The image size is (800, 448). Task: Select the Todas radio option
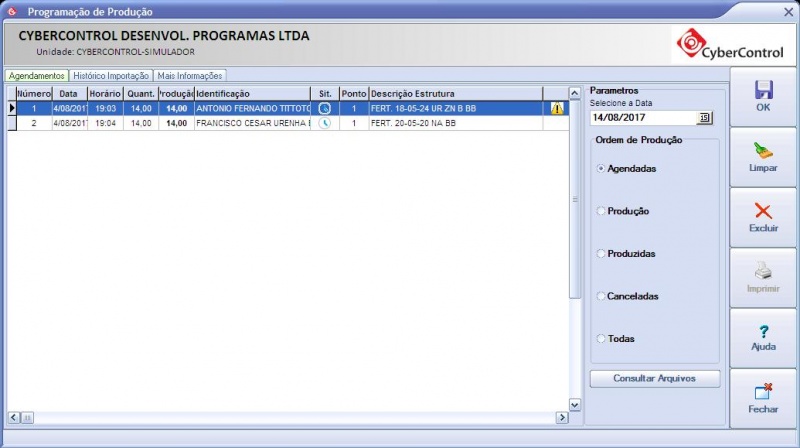coord(601,338)
